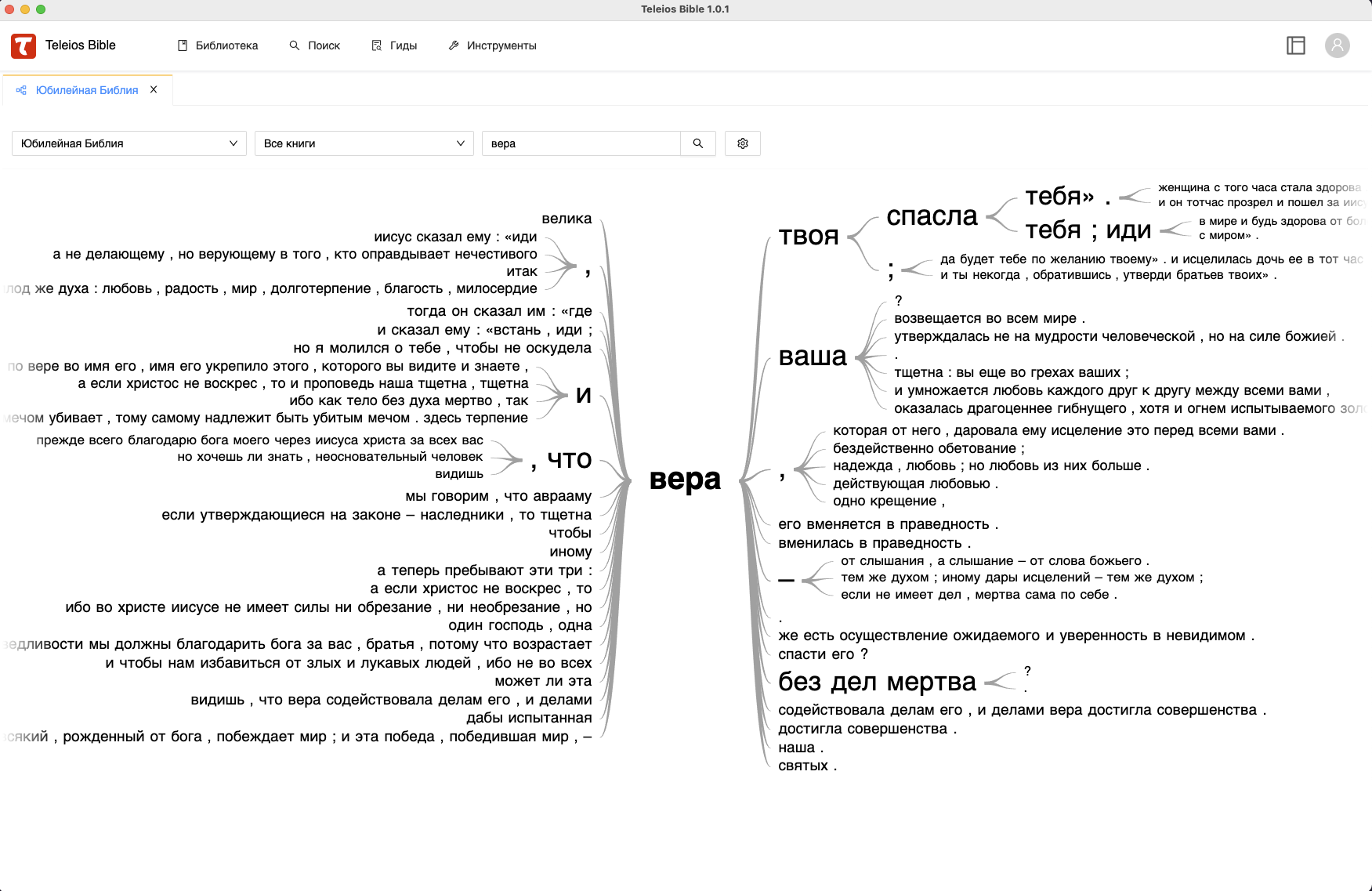Open the Гиды menu
The width and height of the screenshot is (1372, 891).
pos(394,45)
